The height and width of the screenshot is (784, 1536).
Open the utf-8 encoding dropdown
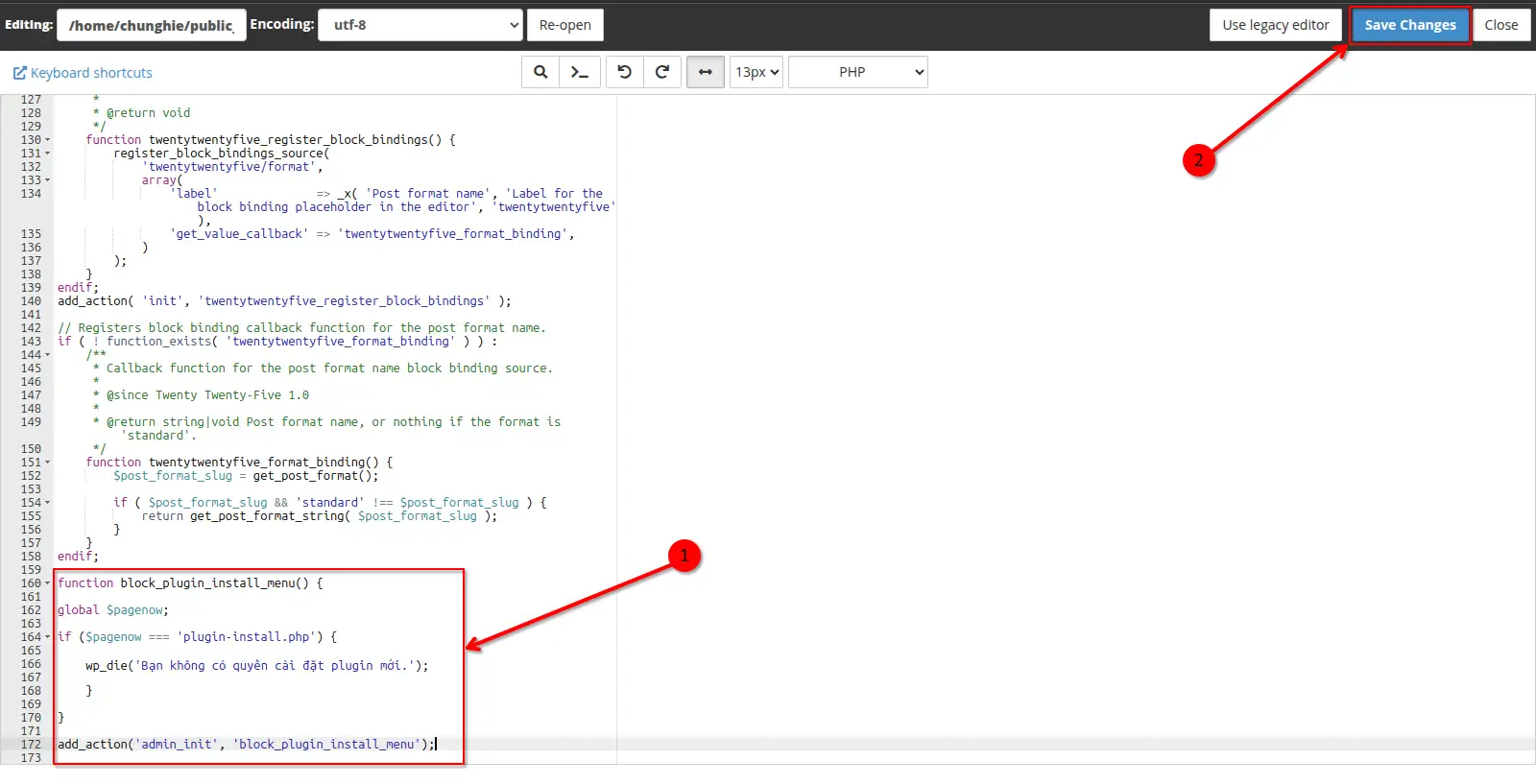(x=420, y=25)
